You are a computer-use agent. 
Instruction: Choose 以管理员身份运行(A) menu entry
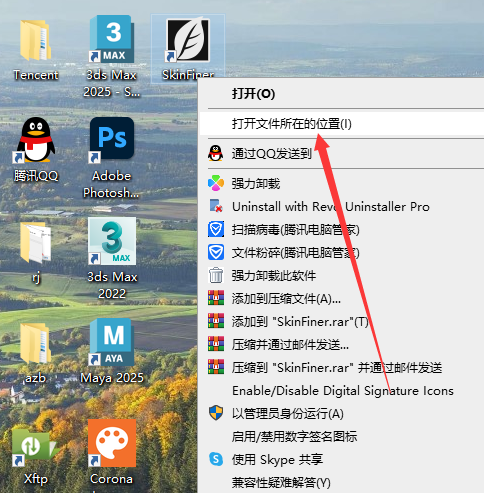342,414
